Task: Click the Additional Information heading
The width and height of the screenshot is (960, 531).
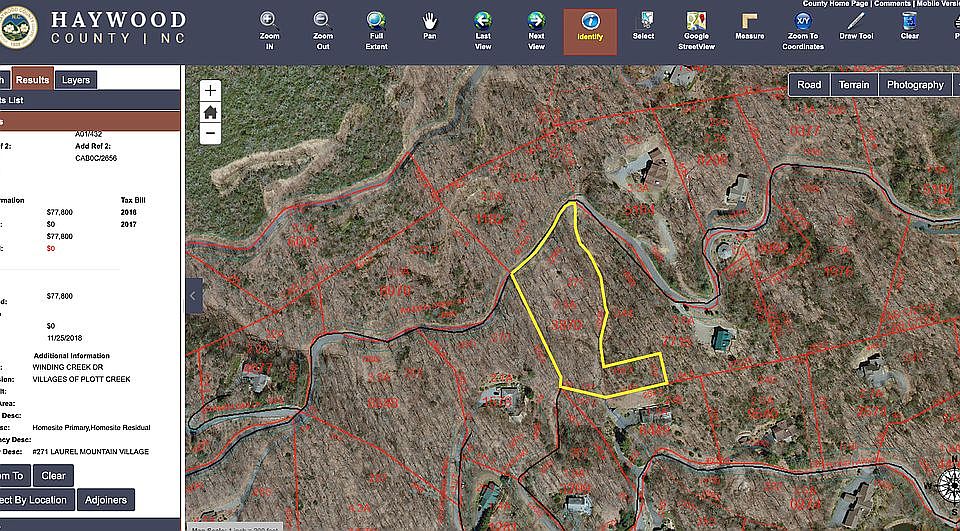Action: tap(72, 356)
